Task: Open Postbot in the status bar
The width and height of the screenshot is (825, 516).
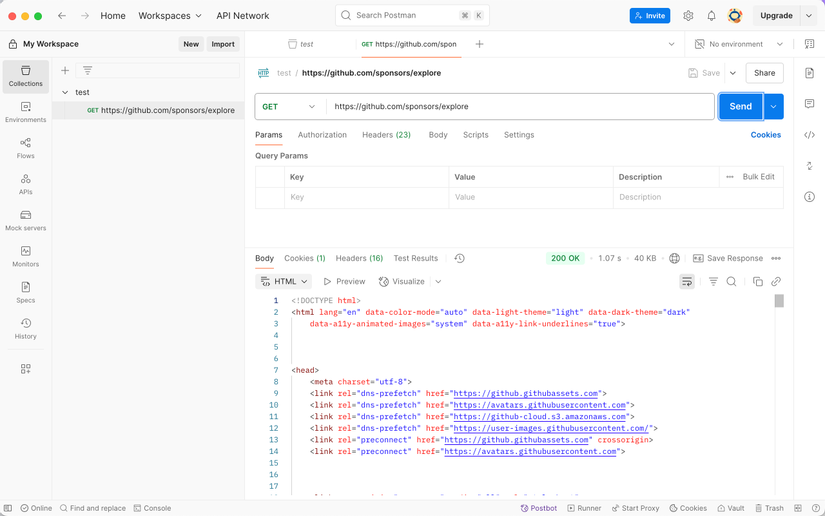Action: pyautogui.click(x=539, y=508)
